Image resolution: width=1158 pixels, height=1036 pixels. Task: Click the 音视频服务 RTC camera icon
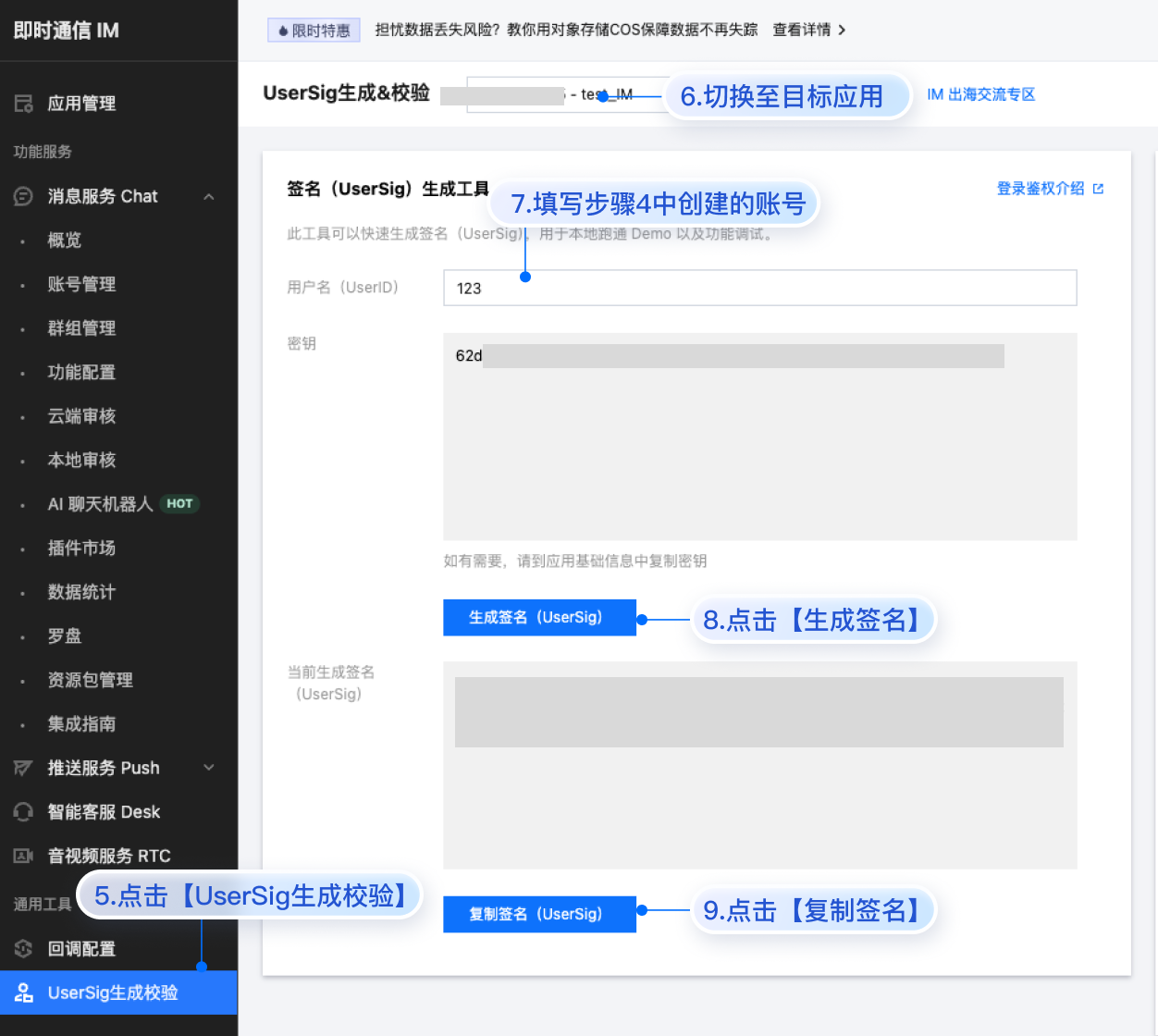[x=24, y=856]
